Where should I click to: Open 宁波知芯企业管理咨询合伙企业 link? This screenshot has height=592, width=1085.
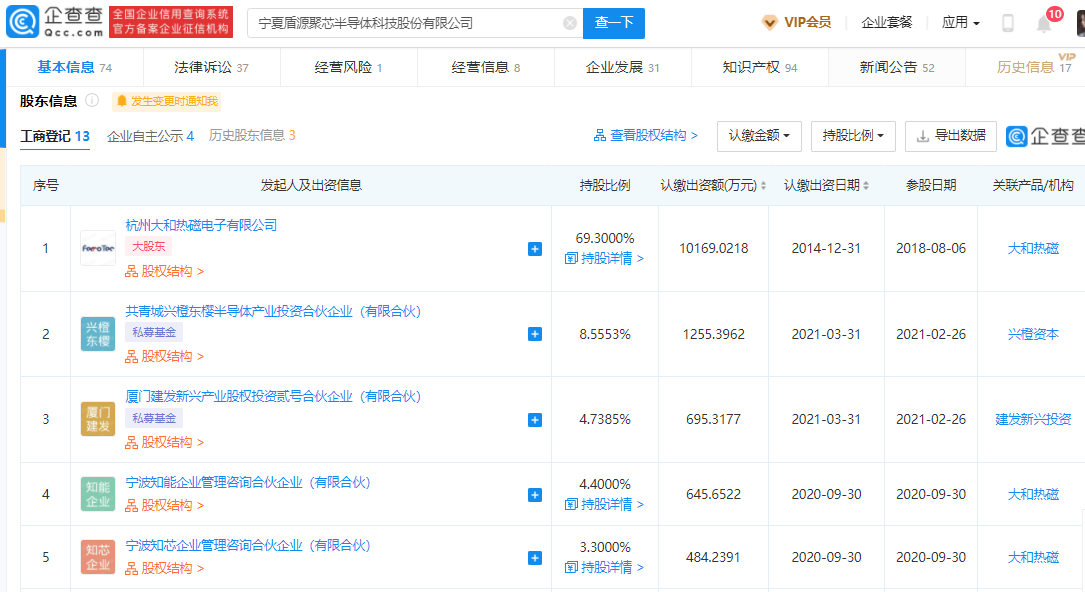248,545
